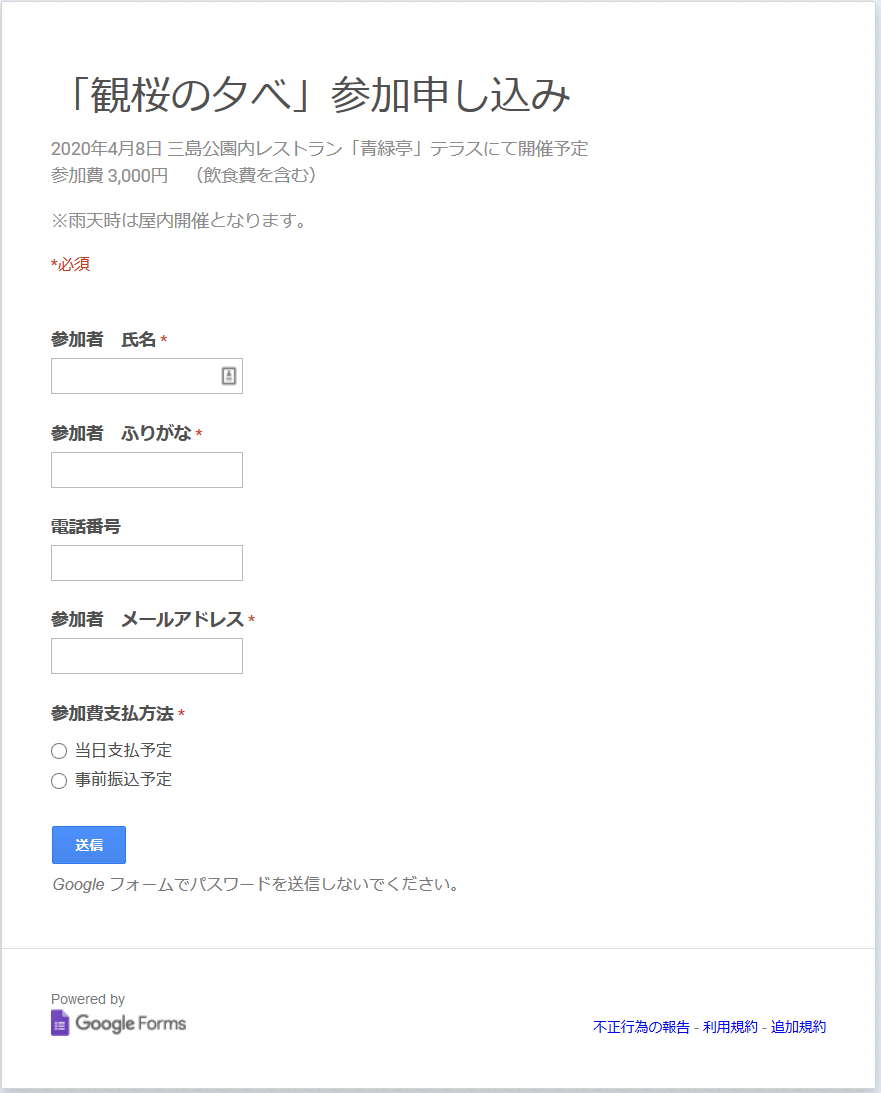Viewport: 881px width, 1093px height.
Task: Click the 参加者 ふりがな question label
Action: click(x=121, y=433)
